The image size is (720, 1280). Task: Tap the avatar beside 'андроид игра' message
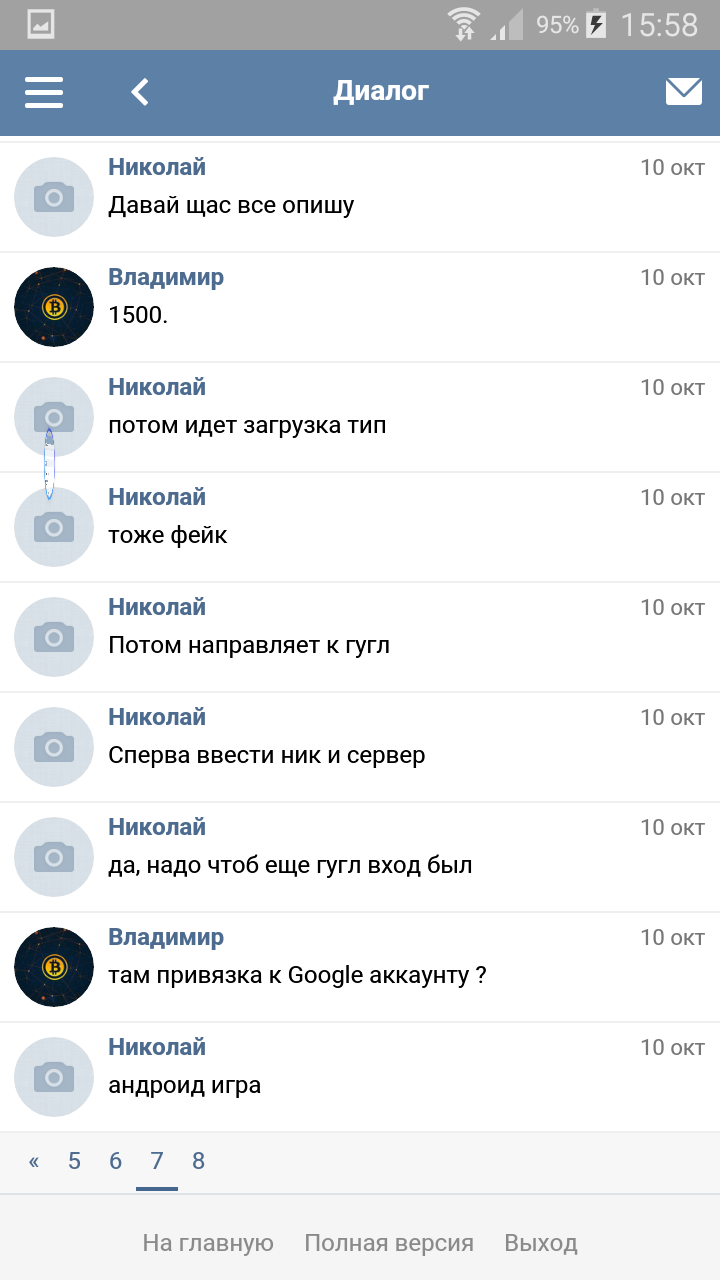pyautogui.click(x=54, y=1077)
